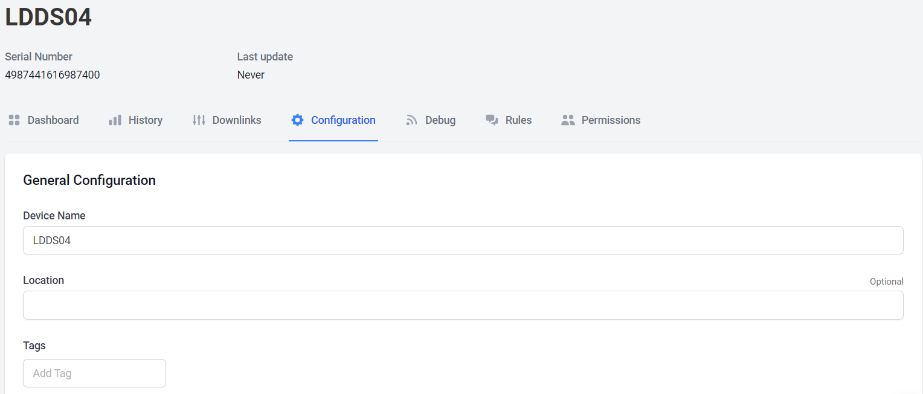The image size is (923, 394).
Task: Click the Configuration gear icon
Action: (297, 120)
